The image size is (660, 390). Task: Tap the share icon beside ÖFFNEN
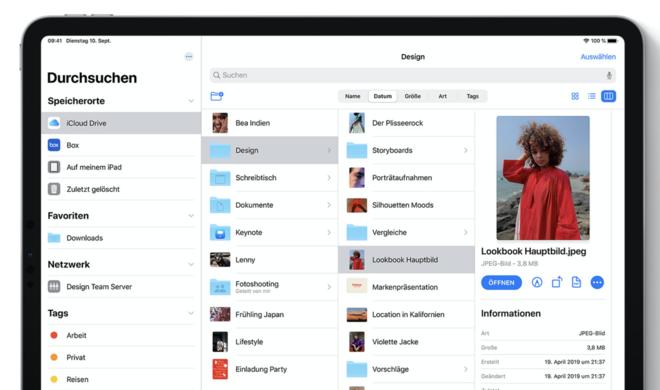[556, 282]
